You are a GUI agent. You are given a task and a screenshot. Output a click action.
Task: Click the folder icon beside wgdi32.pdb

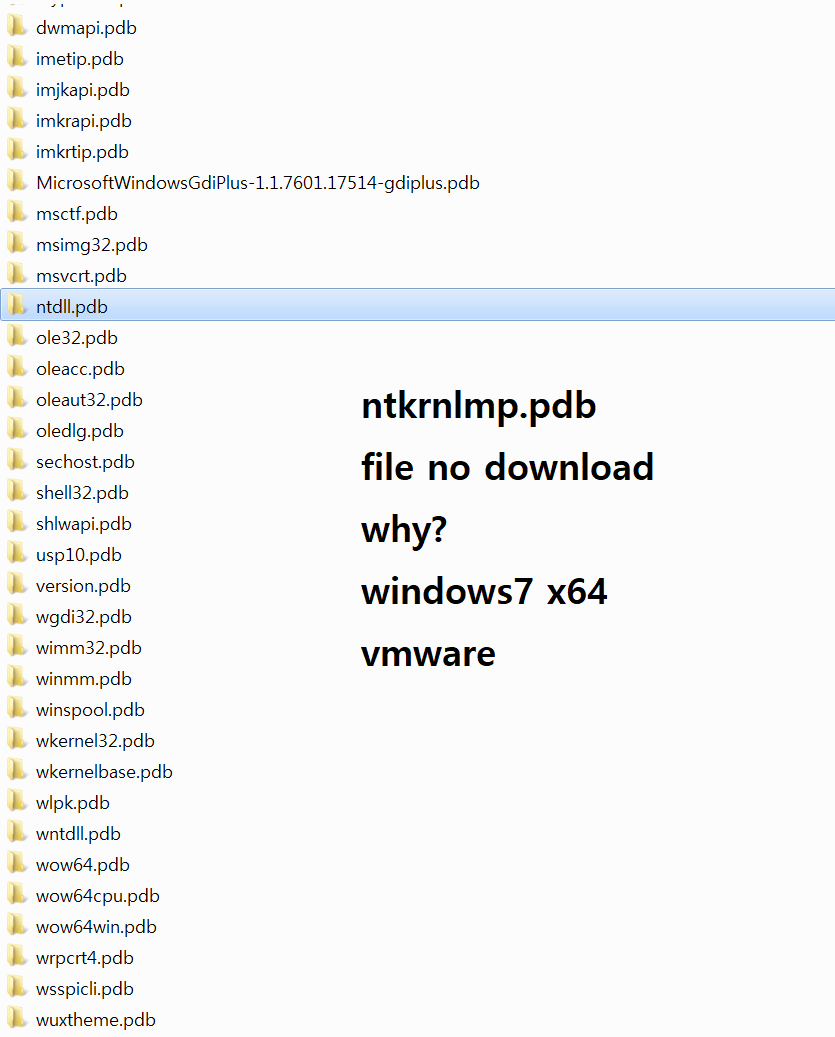click(17, 616)
